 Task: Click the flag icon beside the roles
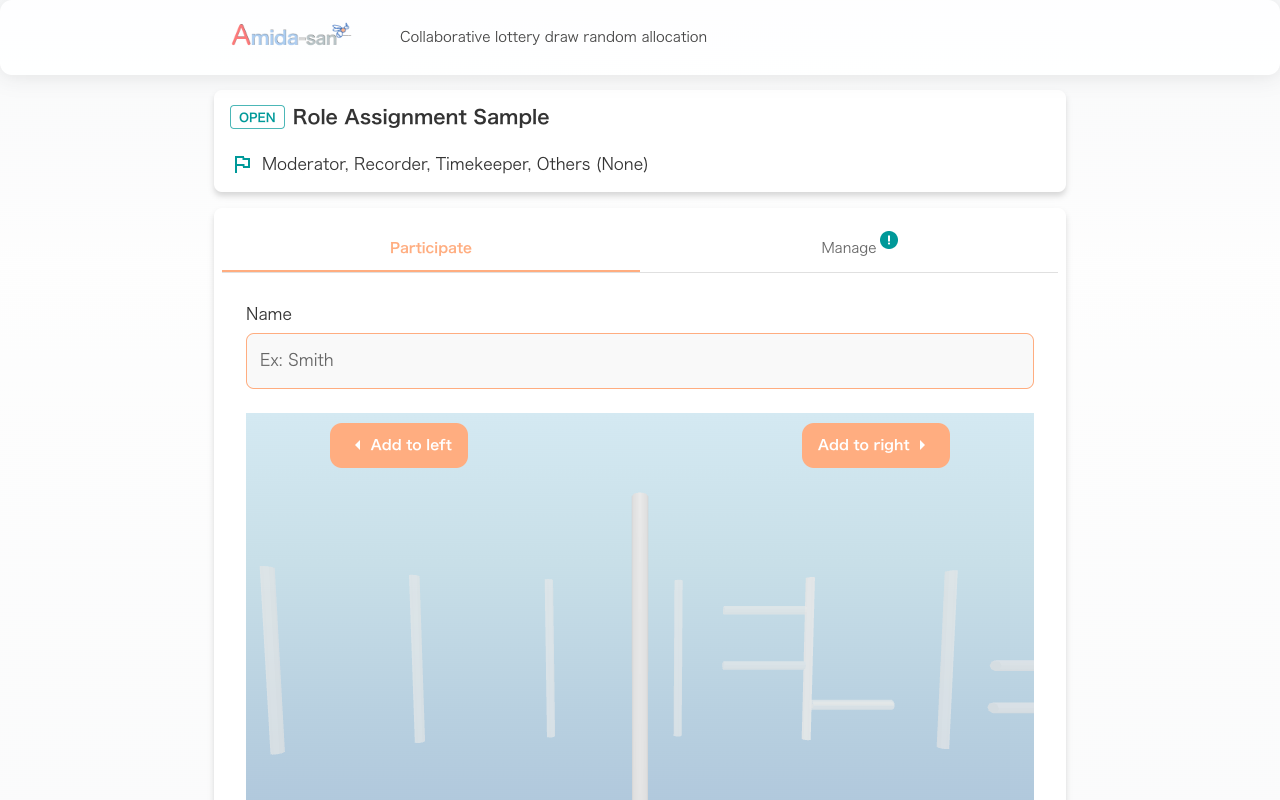click(242, 164)
